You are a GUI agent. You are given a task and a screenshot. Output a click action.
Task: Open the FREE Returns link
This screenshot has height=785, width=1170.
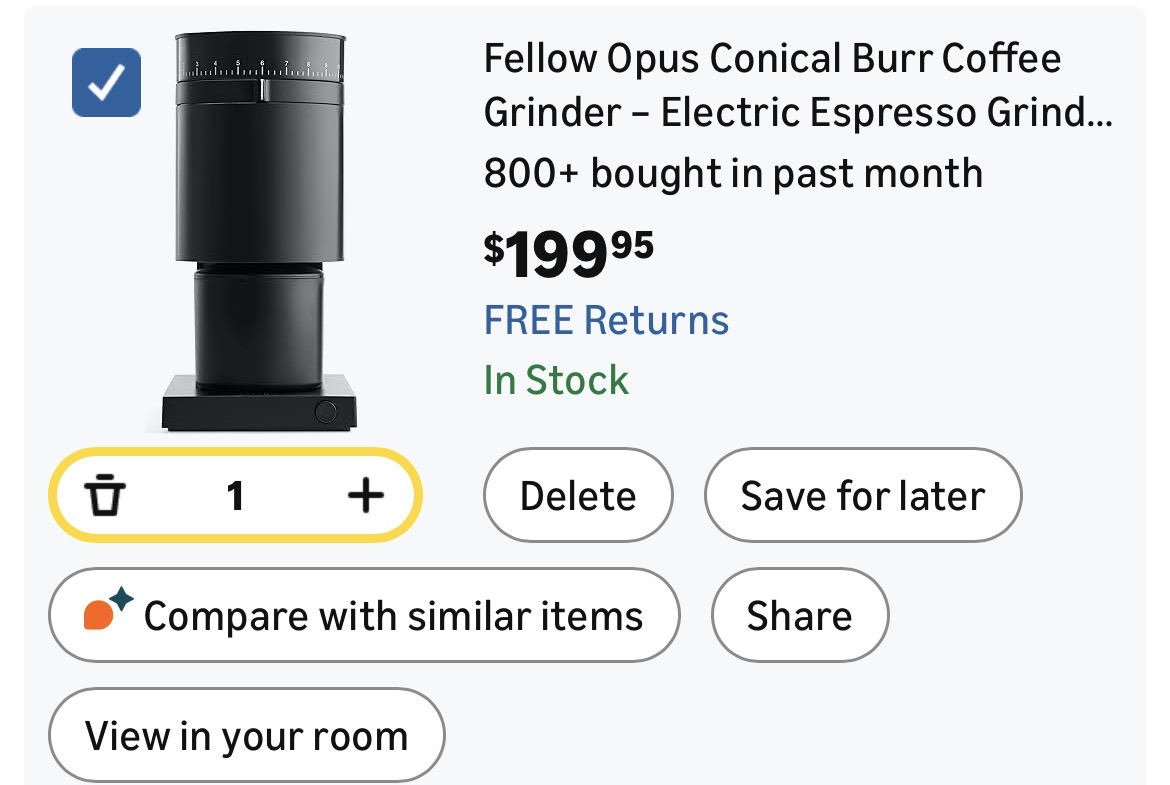click(606, 321)
